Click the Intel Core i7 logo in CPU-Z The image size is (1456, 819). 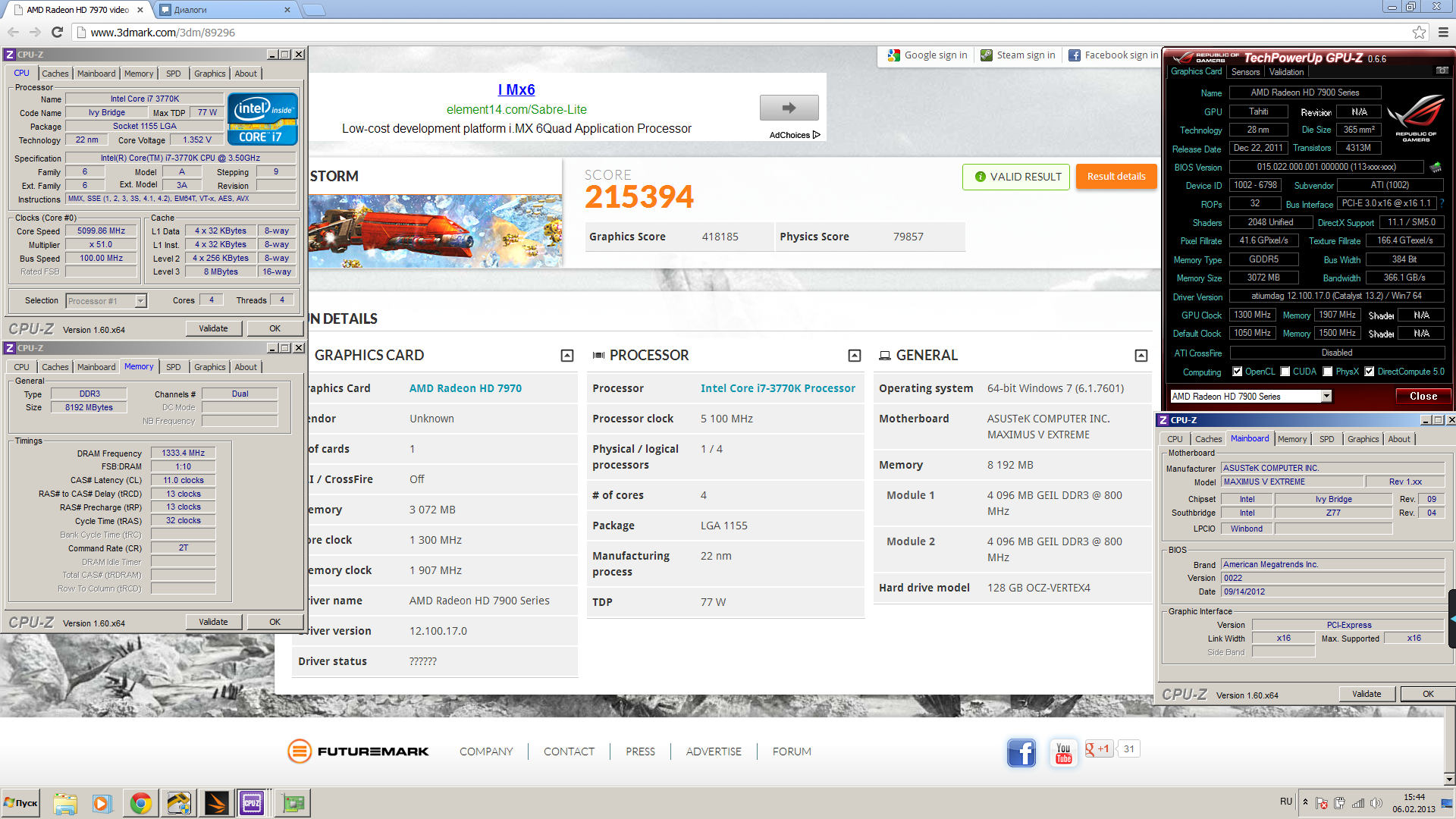tap(262, 119)
